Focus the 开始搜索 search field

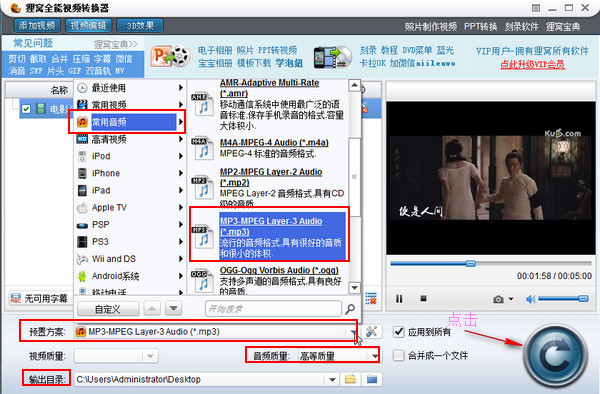273,309
